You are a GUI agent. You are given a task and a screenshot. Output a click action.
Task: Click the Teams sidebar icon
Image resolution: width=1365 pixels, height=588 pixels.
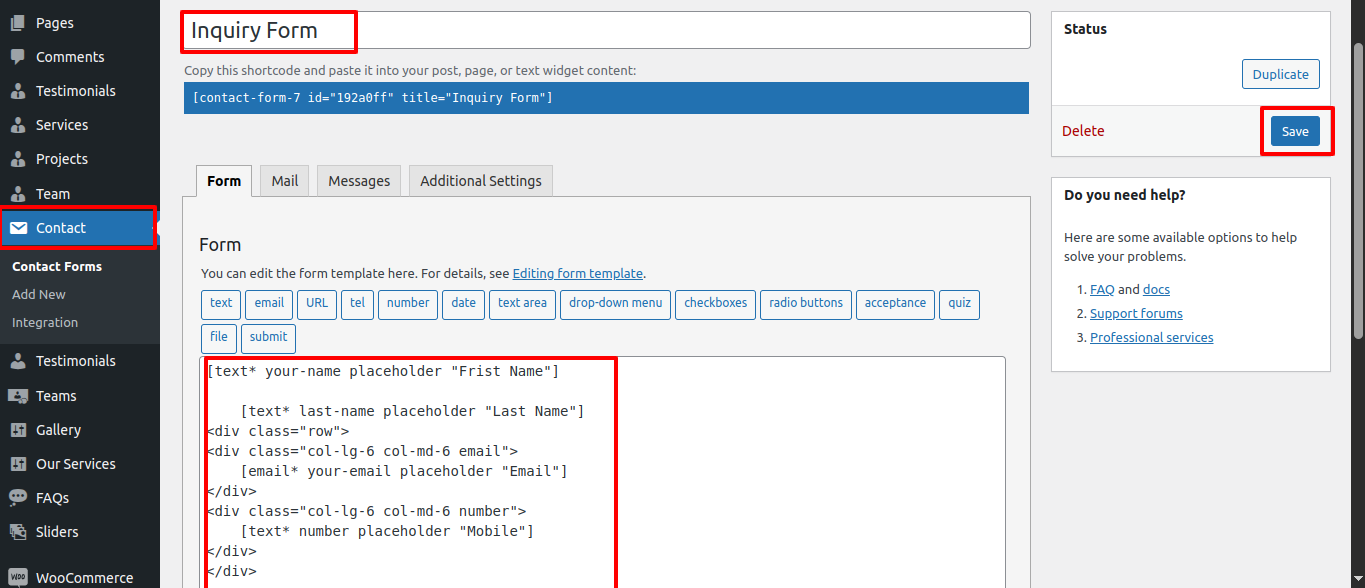point(18,396)
